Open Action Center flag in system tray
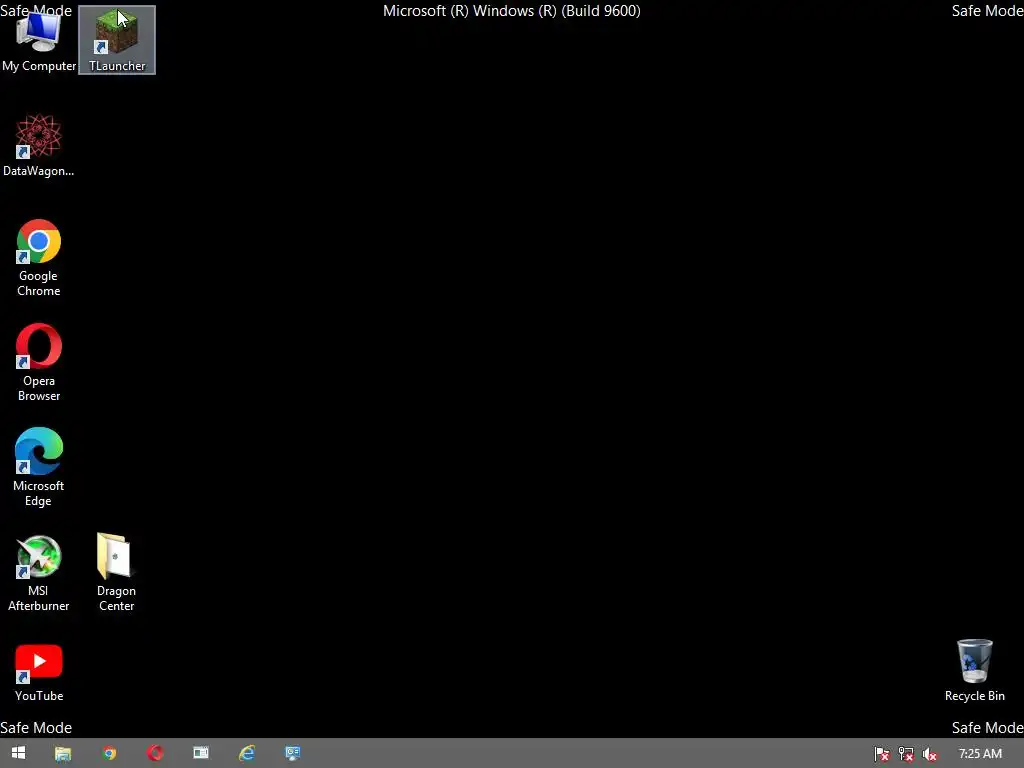The width and height of the screenshot is (1024, 768). coord(882,754)
